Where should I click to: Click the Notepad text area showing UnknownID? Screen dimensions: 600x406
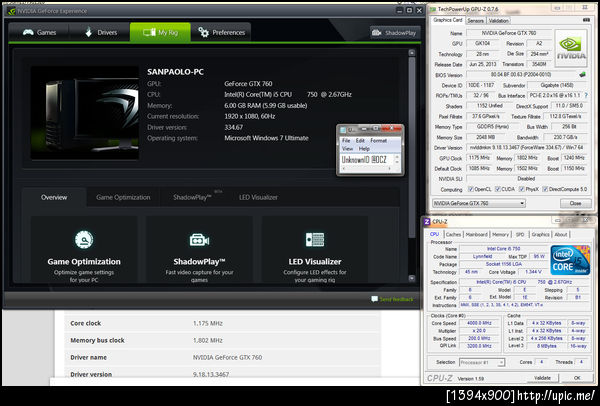367,160
